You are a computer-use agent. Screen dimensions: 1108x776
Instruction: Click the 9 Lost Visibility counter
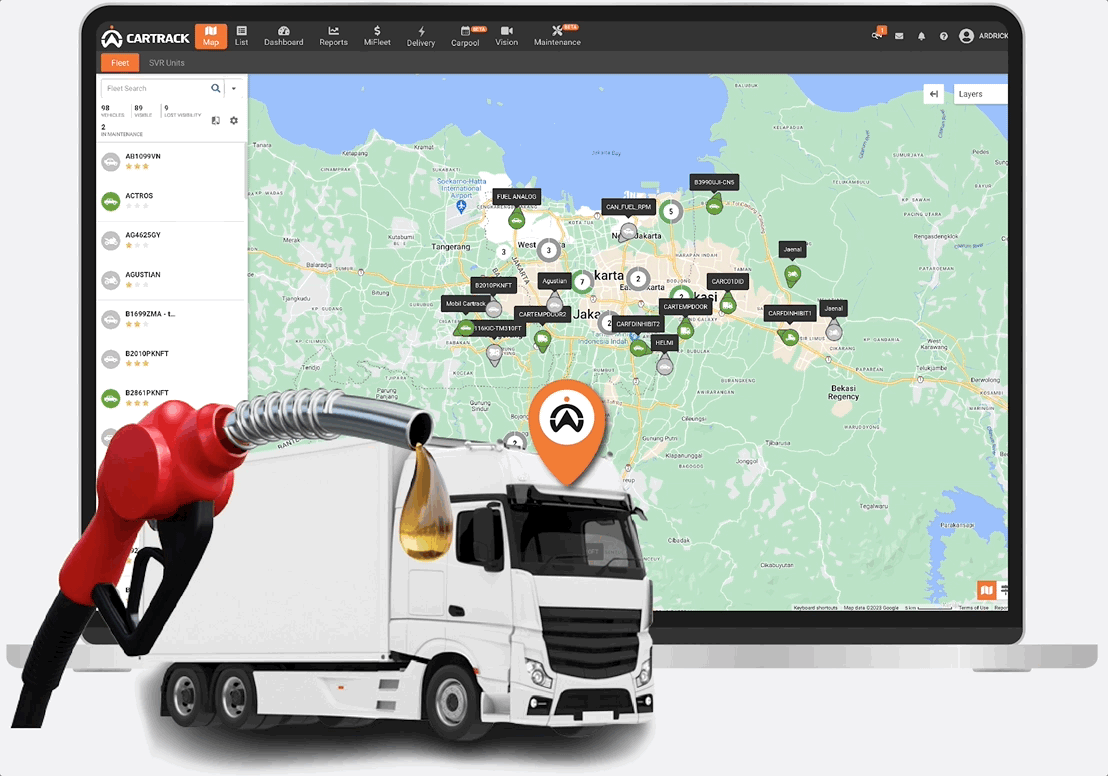(182, 111)
